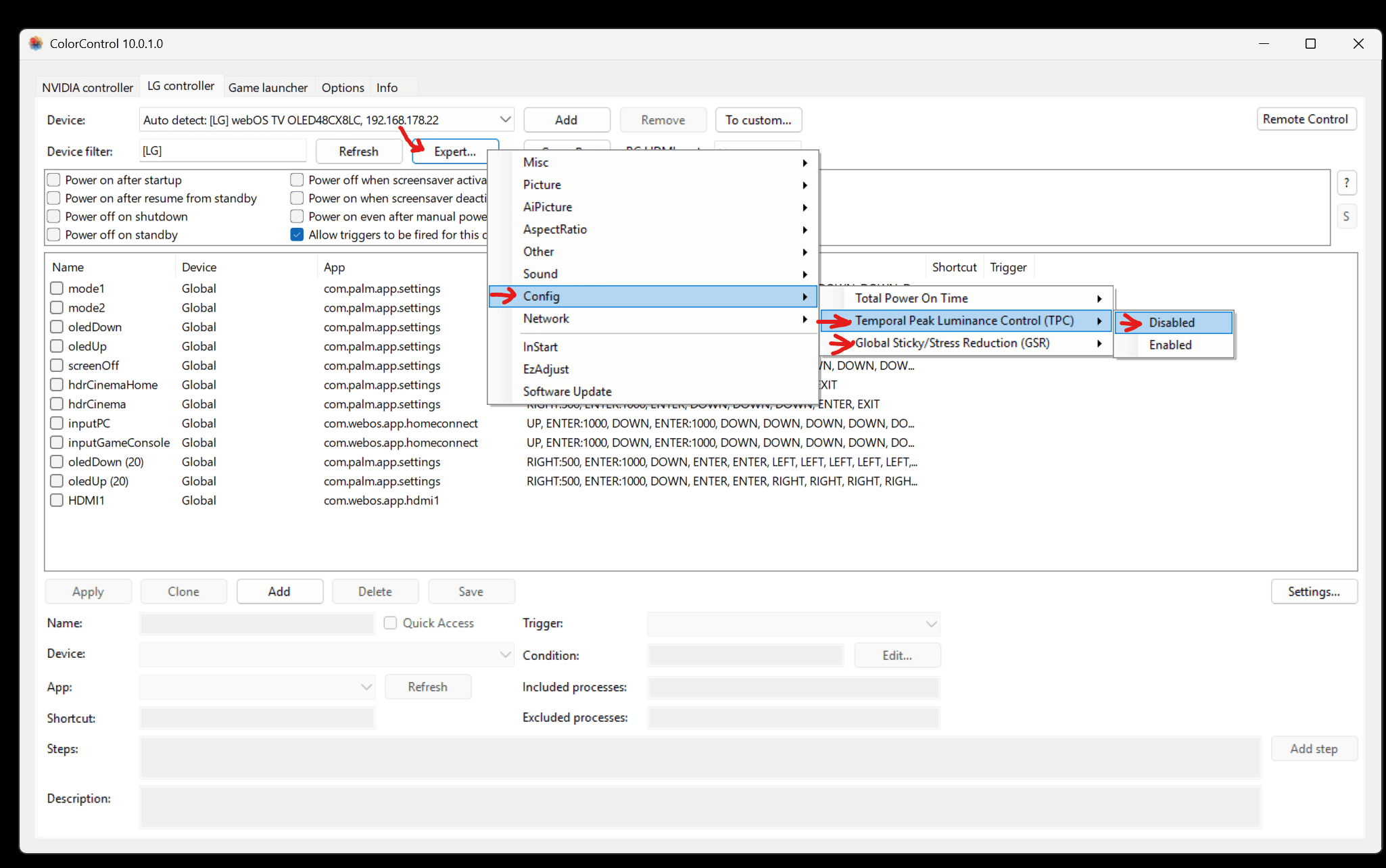Screen dimensions: 1386x868
Task: Check the oledDown preset checkbox
Action: pyautogui.click(x=57, y=327)
